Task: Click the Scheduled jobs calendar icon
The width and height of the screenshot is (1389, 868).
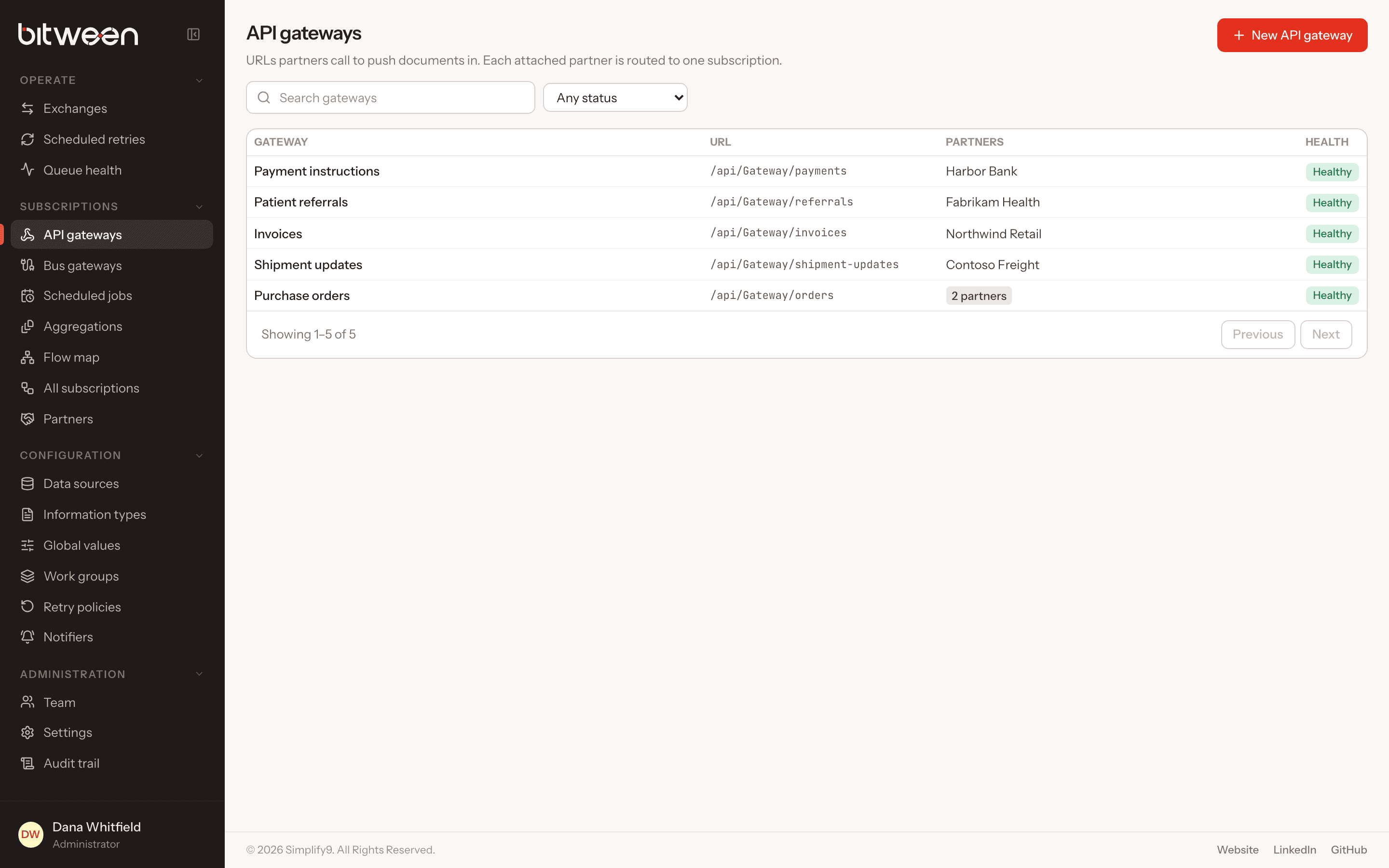Action: [27, 296]
